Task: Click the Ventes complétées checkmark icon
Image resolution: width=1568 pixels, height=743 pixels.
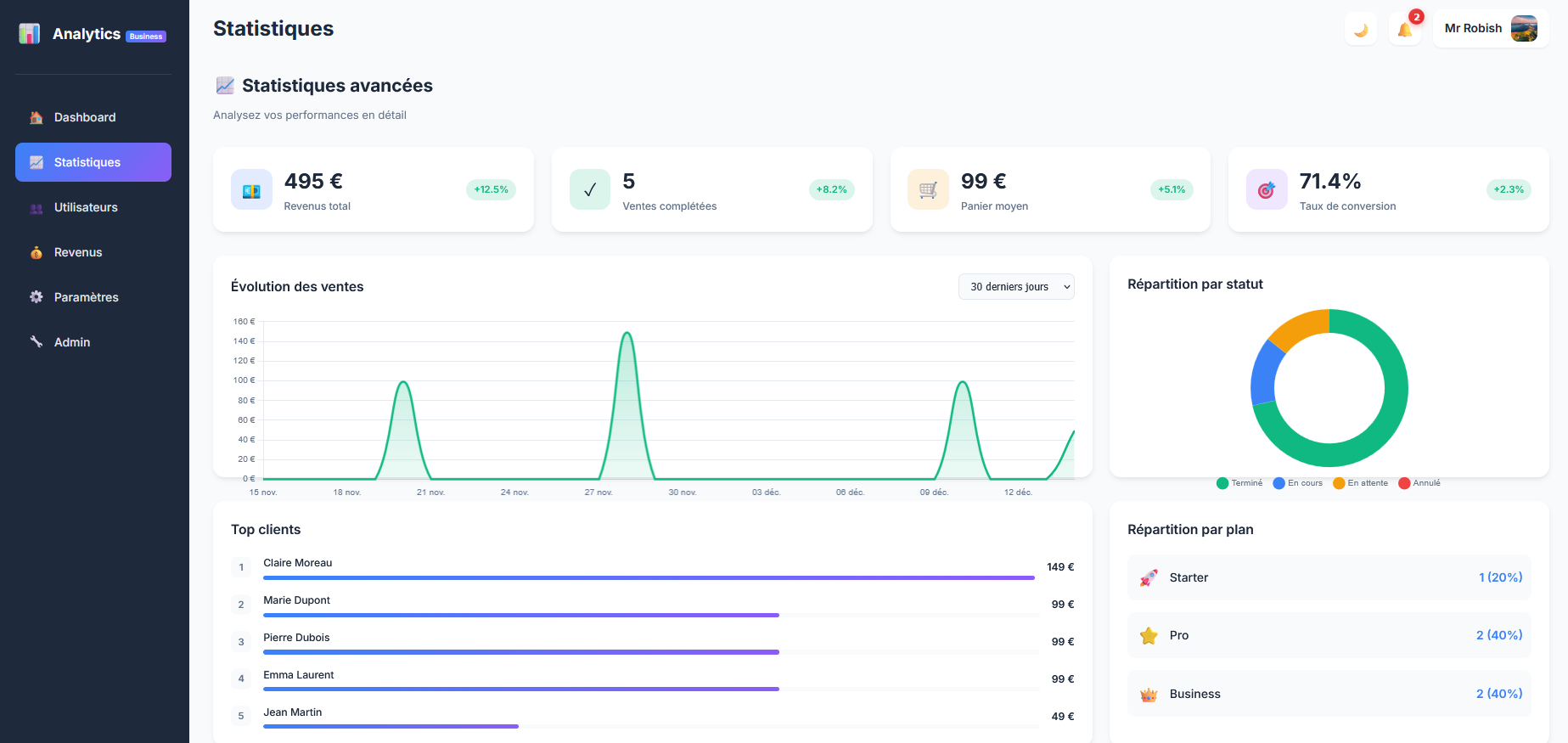Action: click(x=590, y=190)
